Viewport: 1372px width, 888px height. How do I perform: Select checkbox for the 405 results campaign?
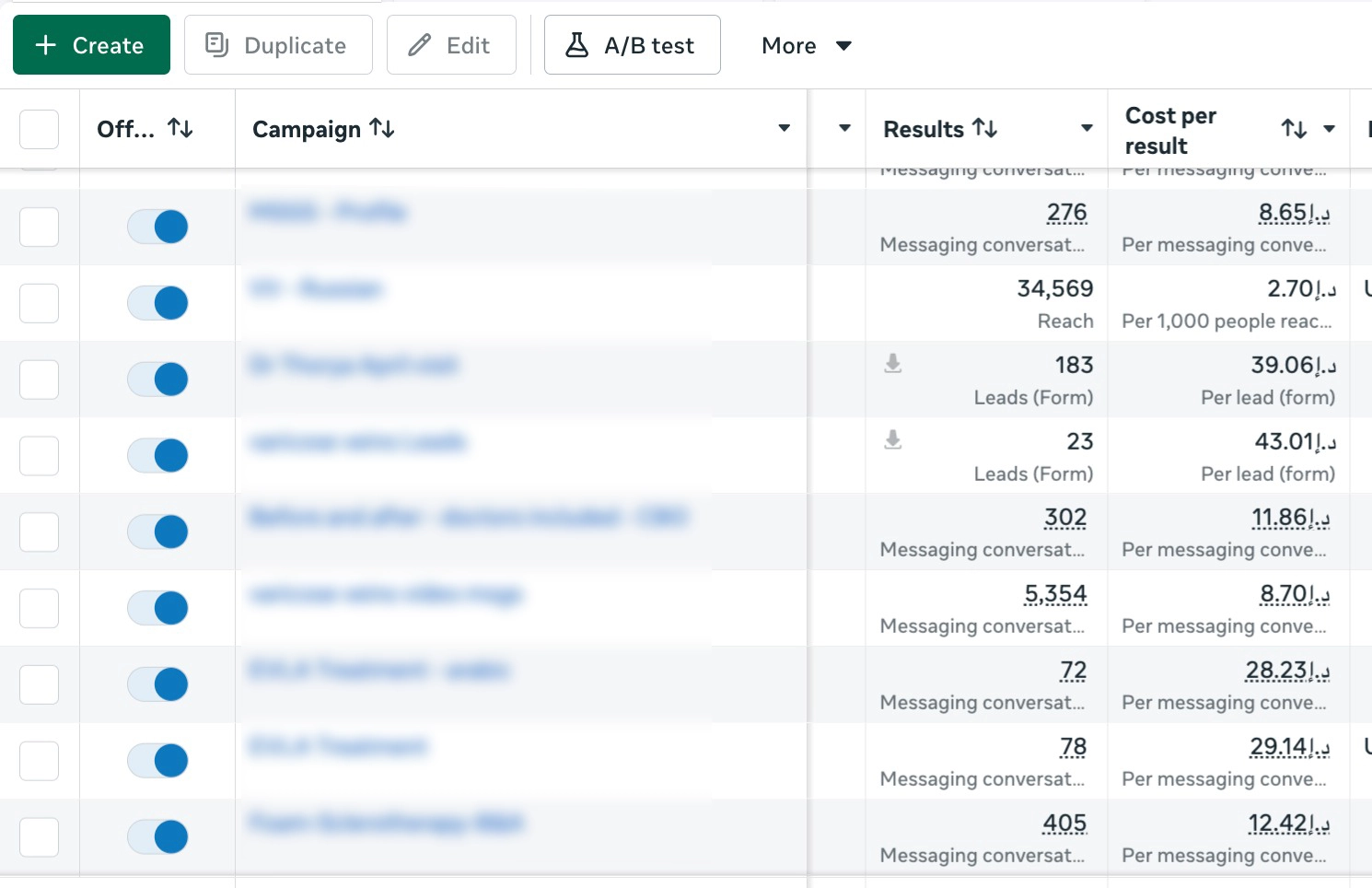(x=40, y=837)
